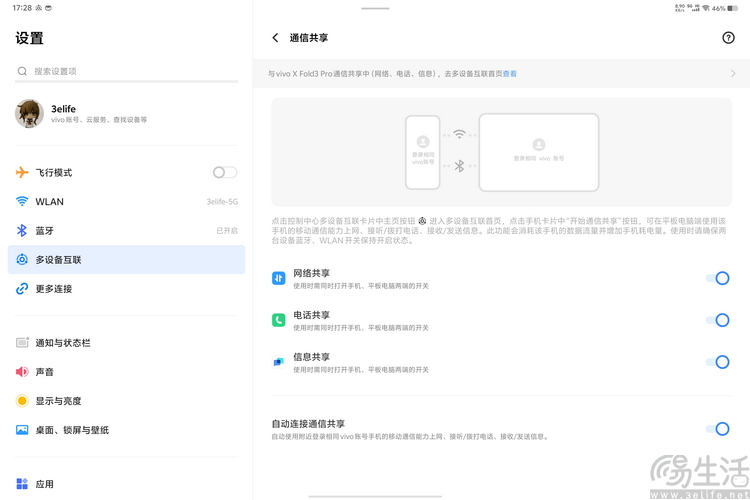Open 更多连接 menu item
The height and width of the screenshot is (500, 750).
pos(126,289)
